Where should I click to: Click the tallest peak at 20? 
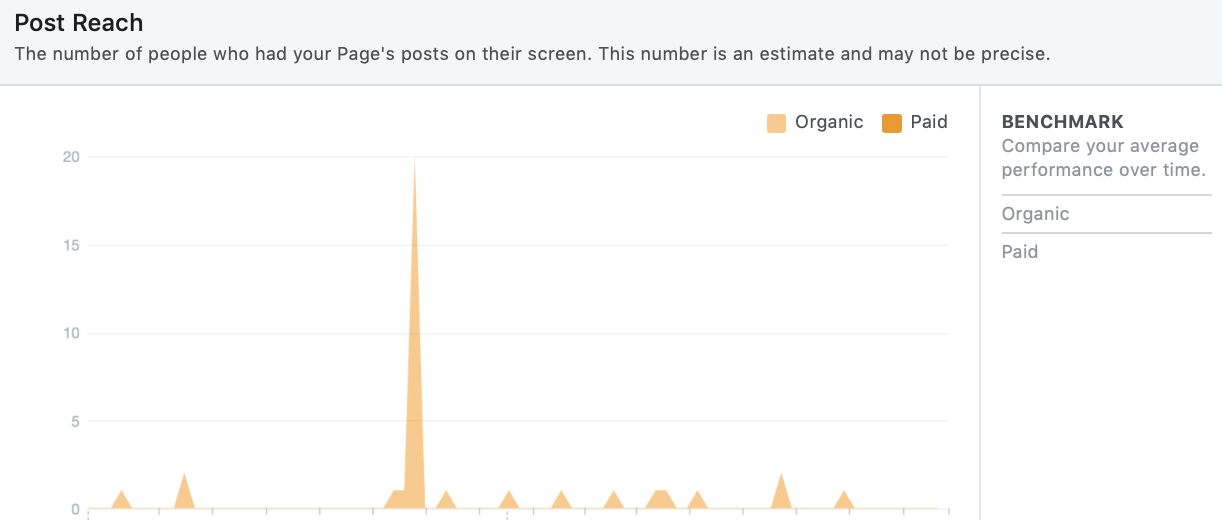pos(414,161)
